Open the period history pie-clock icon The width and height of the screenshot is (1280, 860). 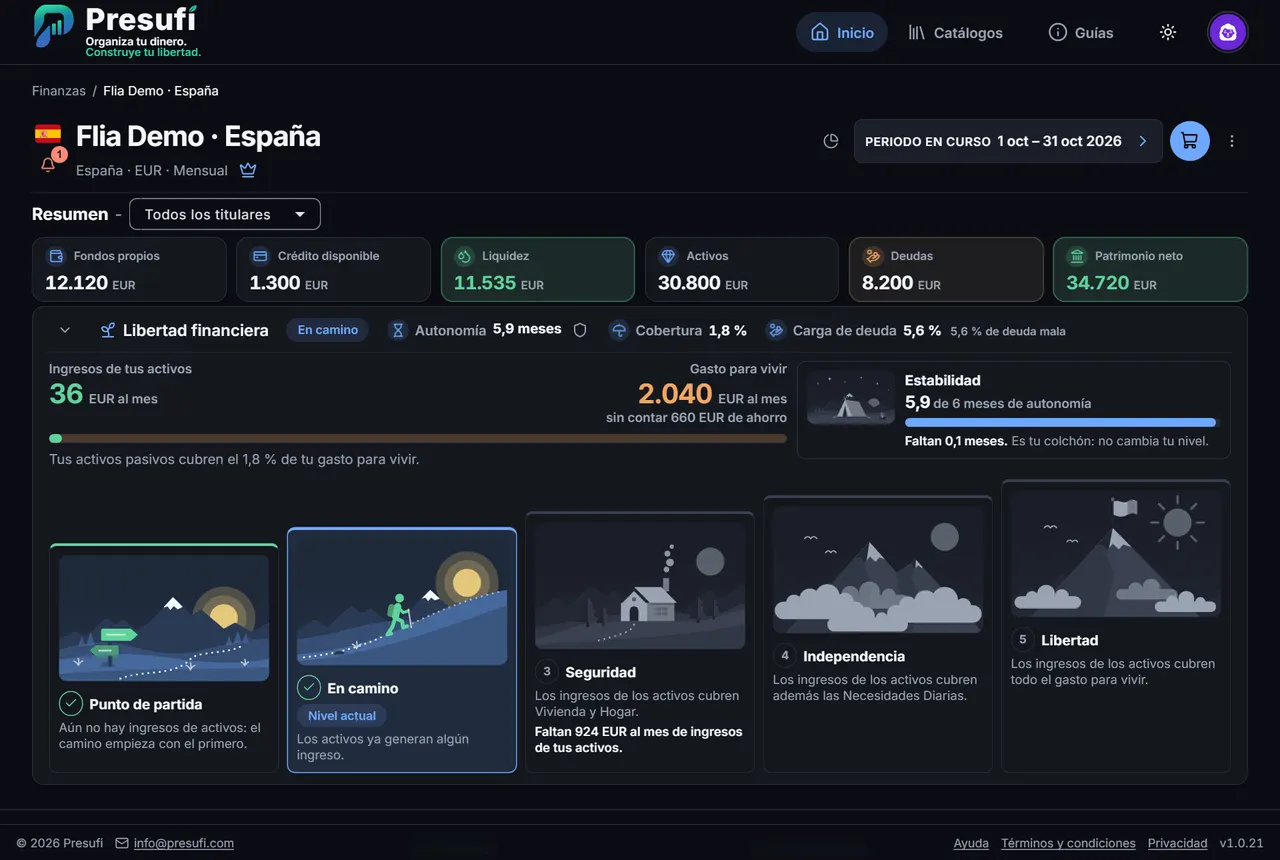pyautogui.click(x=831, y=141)
